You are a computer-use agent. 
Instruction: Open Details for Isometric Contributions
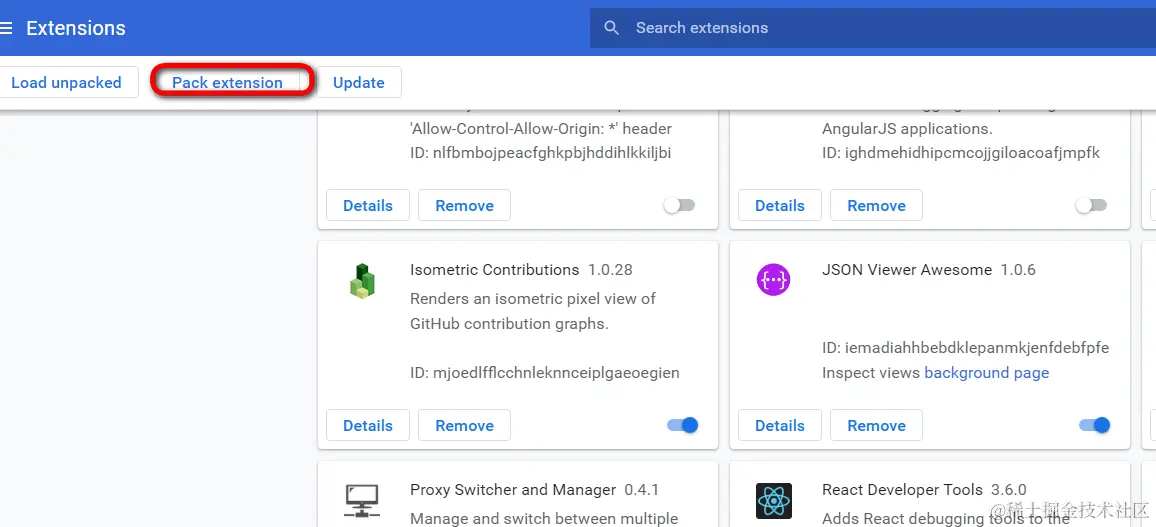(x=368, y=425)
